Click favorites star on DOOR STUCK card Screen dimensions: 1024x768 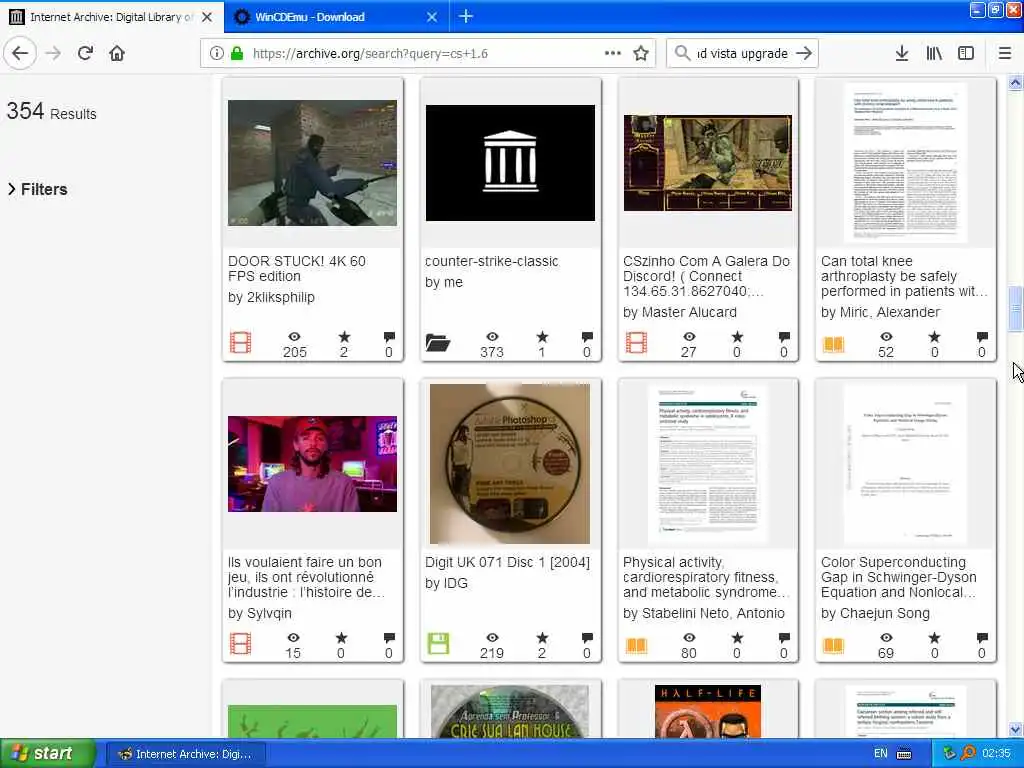344,337
